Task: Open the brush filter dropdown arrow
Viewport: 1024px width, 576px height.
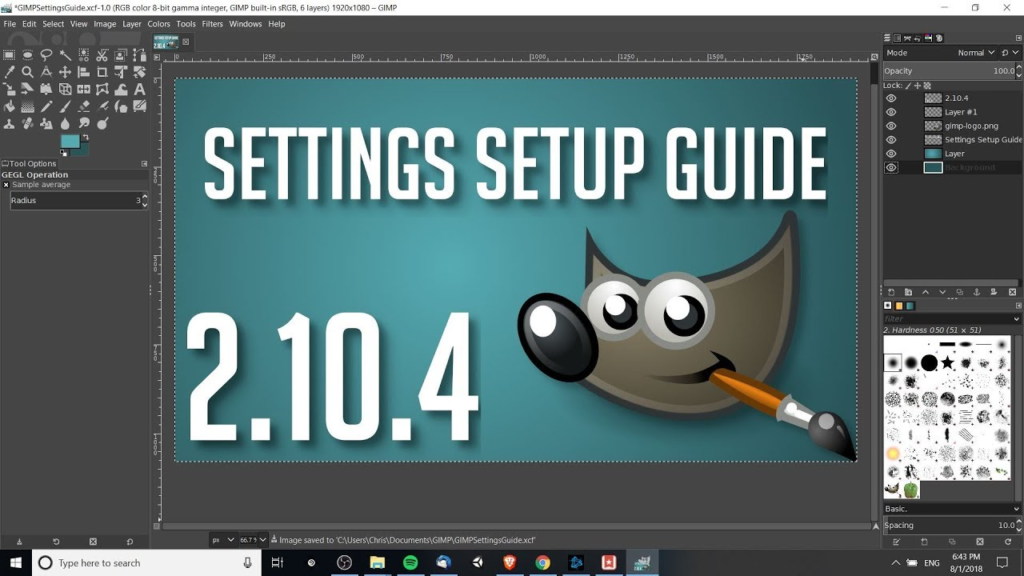Action: point(1016,319)
